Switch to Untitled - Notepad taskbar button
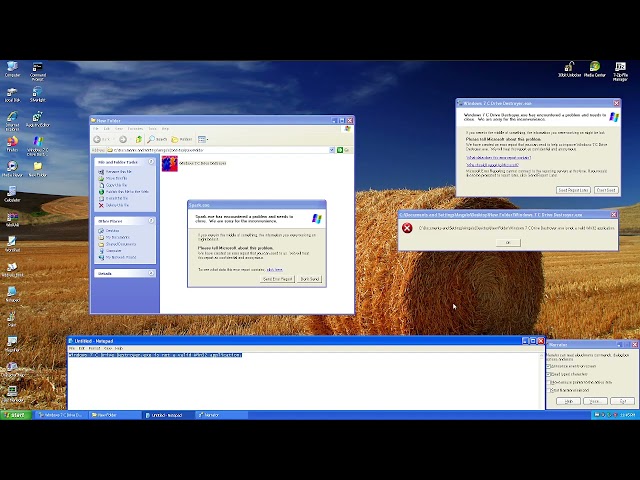 (167, 415)
